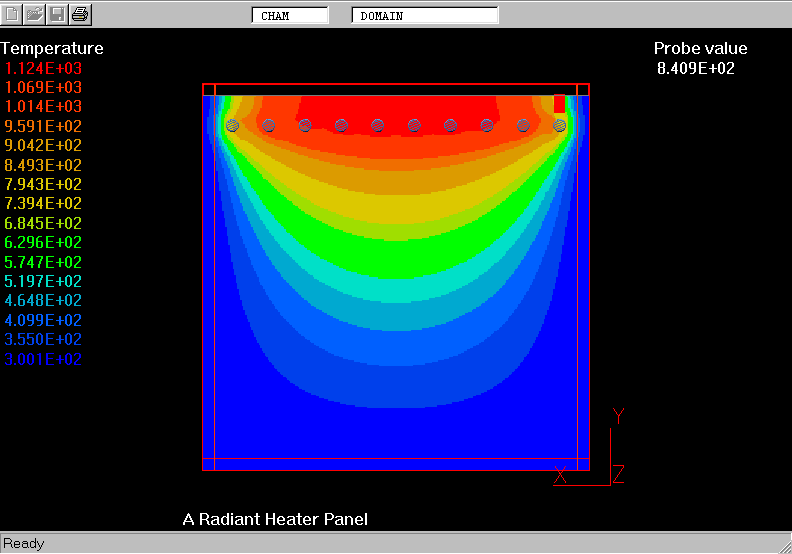Click the red probe marker in plot
Image resolution: width=792 pixels, height=554 pixels.
(x=559, y=103)
